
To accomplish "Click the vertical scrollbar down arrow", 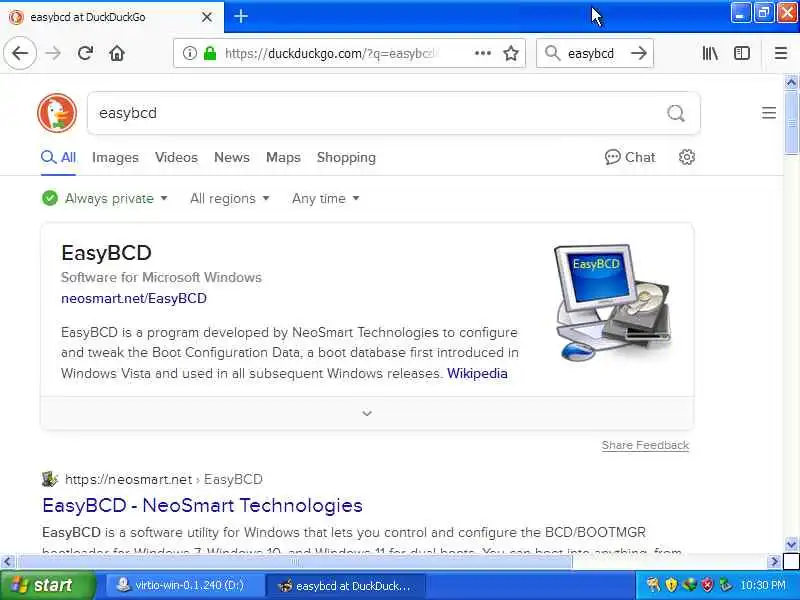I will (791, 544).
